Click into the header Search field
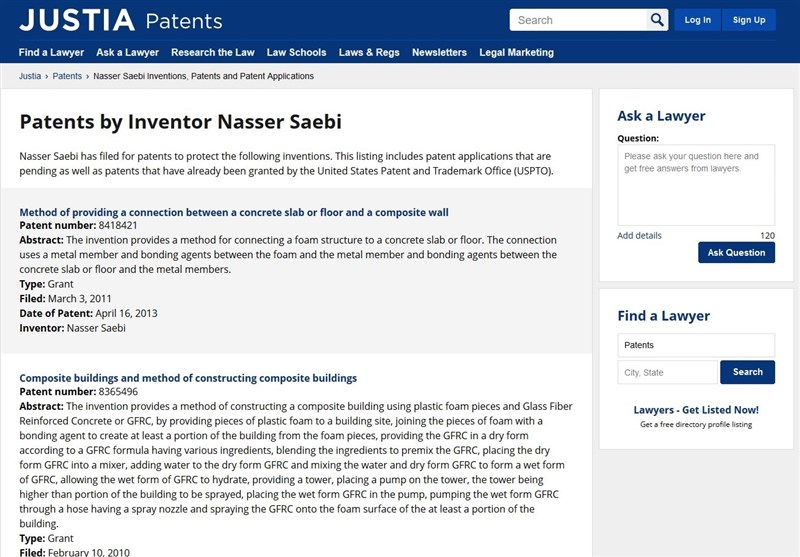Viewport: 800px width, 557px height. pos(578,20)
